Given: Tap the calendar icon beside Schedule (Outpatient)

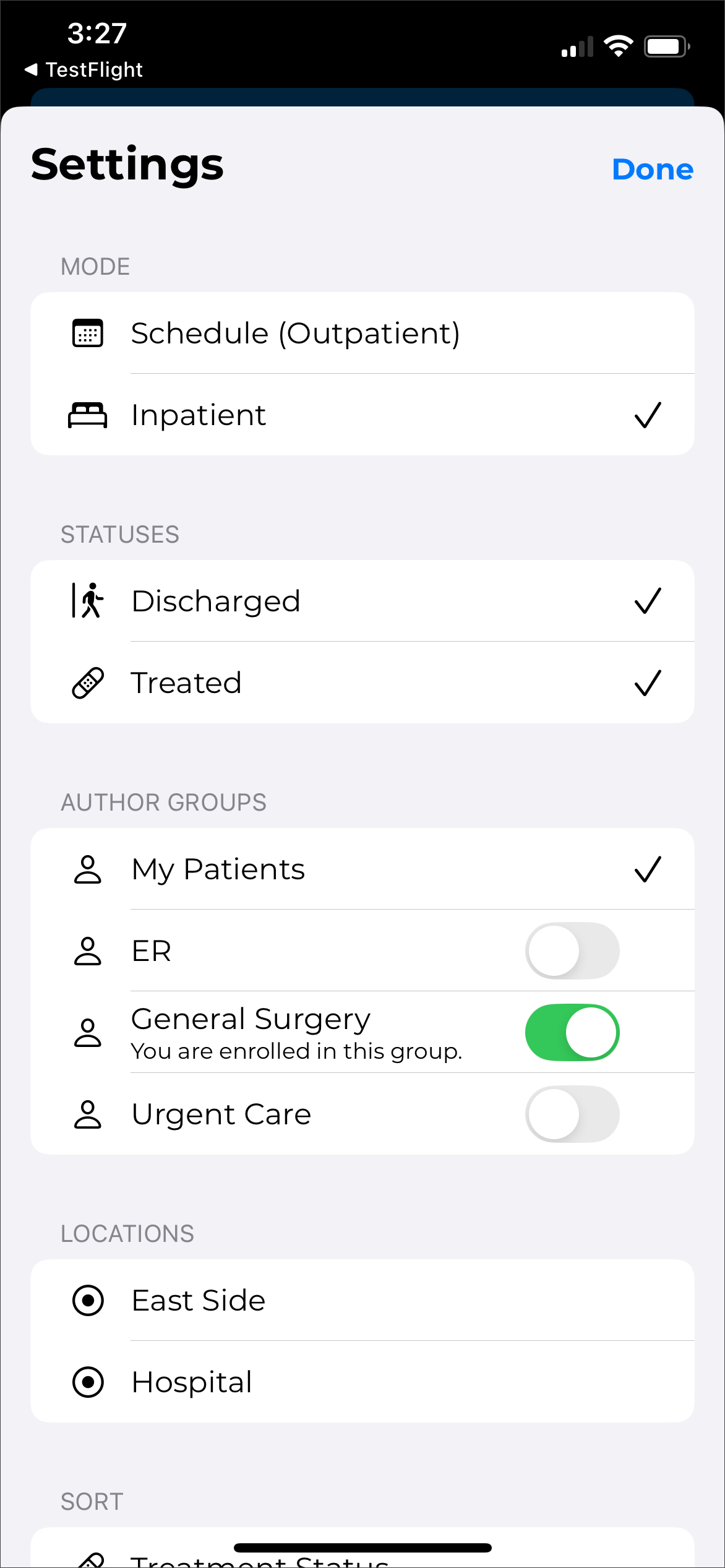Looking at the screenshot, I should (88, 334).
